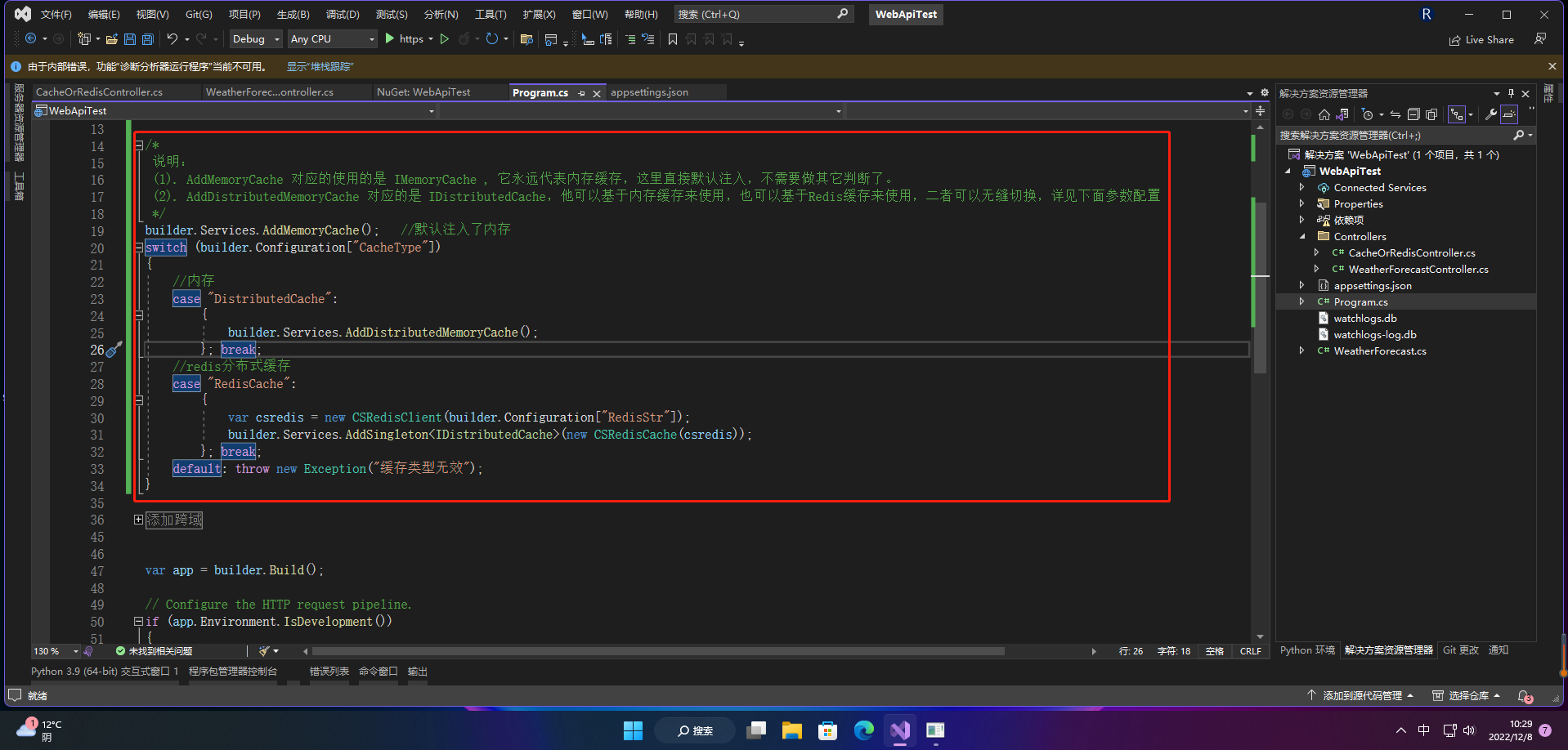The height and width of the screenshot is (750, 1568).
Task: Open the Any CPU platform dropdown
Action: point(332,38)
